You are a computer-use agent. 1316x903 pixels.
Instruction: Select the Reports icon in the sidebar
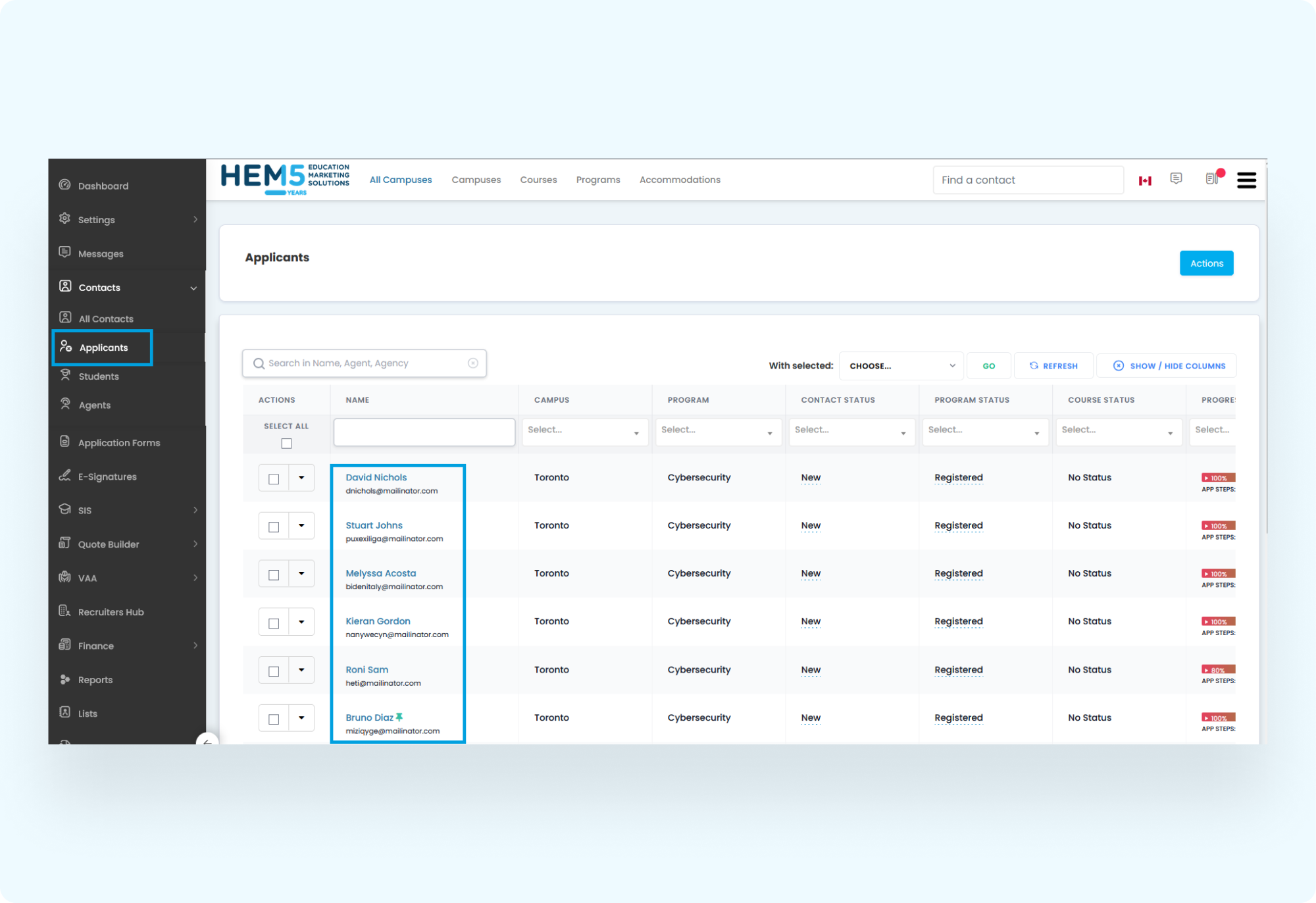click(64, 679)
